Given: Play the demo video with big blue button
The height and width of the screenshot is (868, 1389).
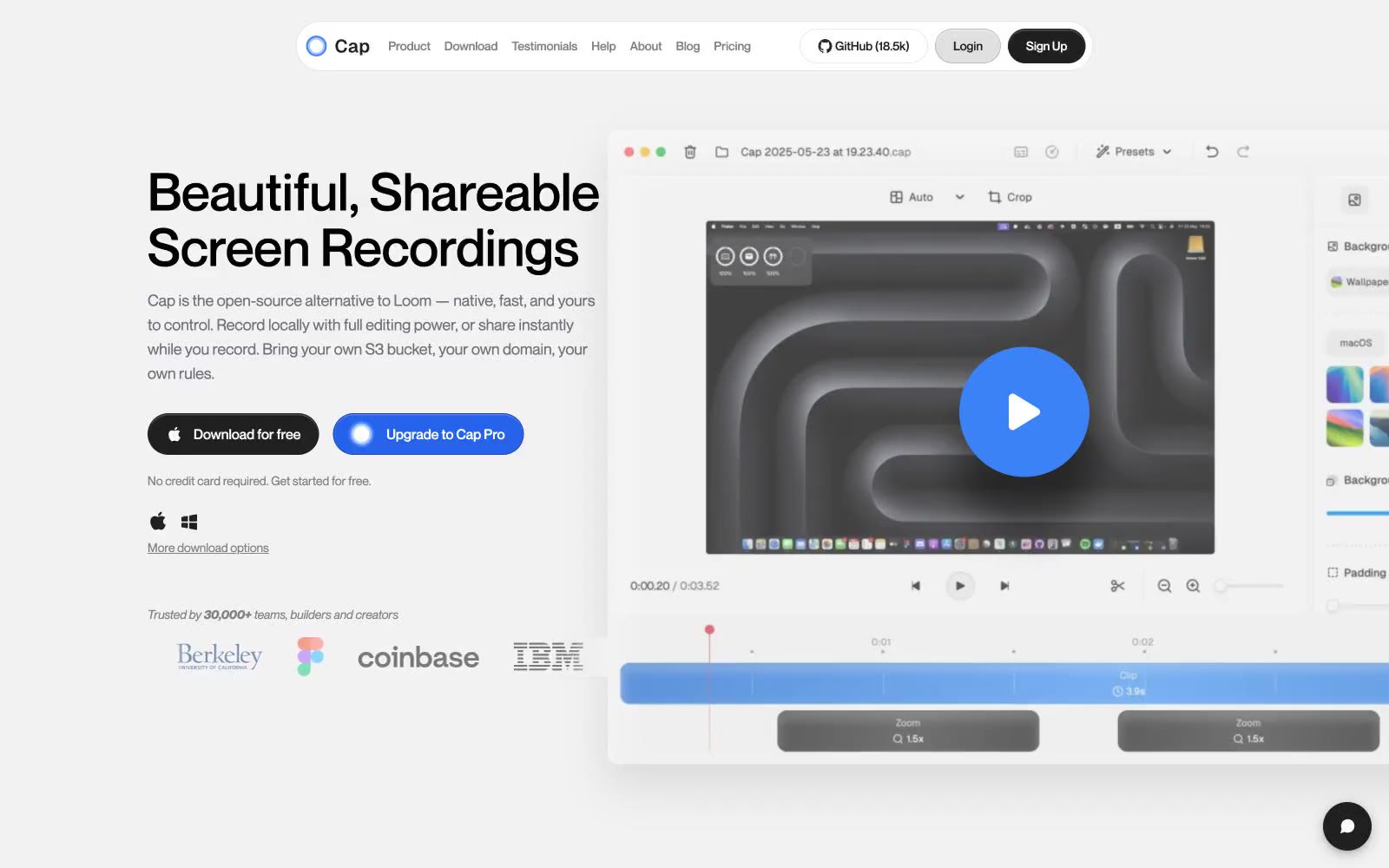Looking at the screenshot, I should click(x=1024, y=411).
